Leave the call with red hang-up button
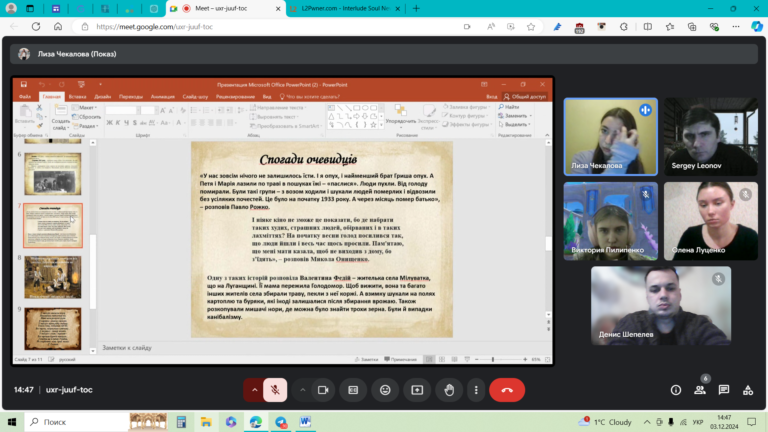768x432 pixels. [x=507, y=390]
